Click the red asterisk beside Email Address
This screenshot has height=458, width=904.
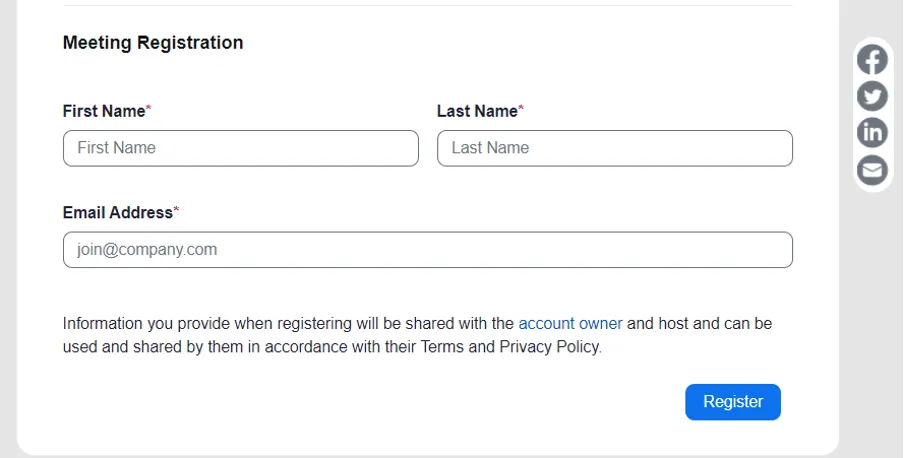(x=177, y=212)
